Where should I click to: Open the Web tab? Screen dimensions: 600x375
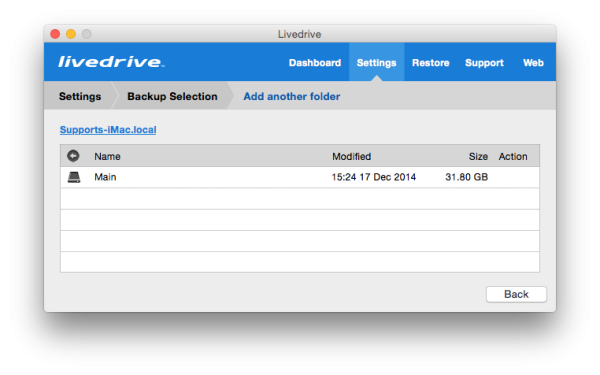pyautogui.click(x=533, y=63)
